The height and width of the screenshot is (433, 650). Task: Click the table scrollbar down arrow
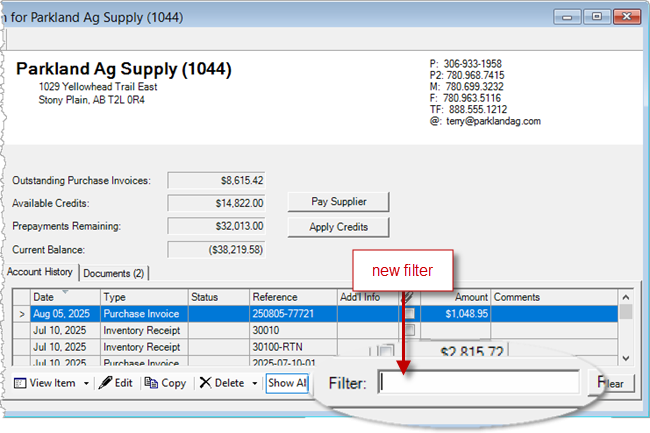[626, 358]
